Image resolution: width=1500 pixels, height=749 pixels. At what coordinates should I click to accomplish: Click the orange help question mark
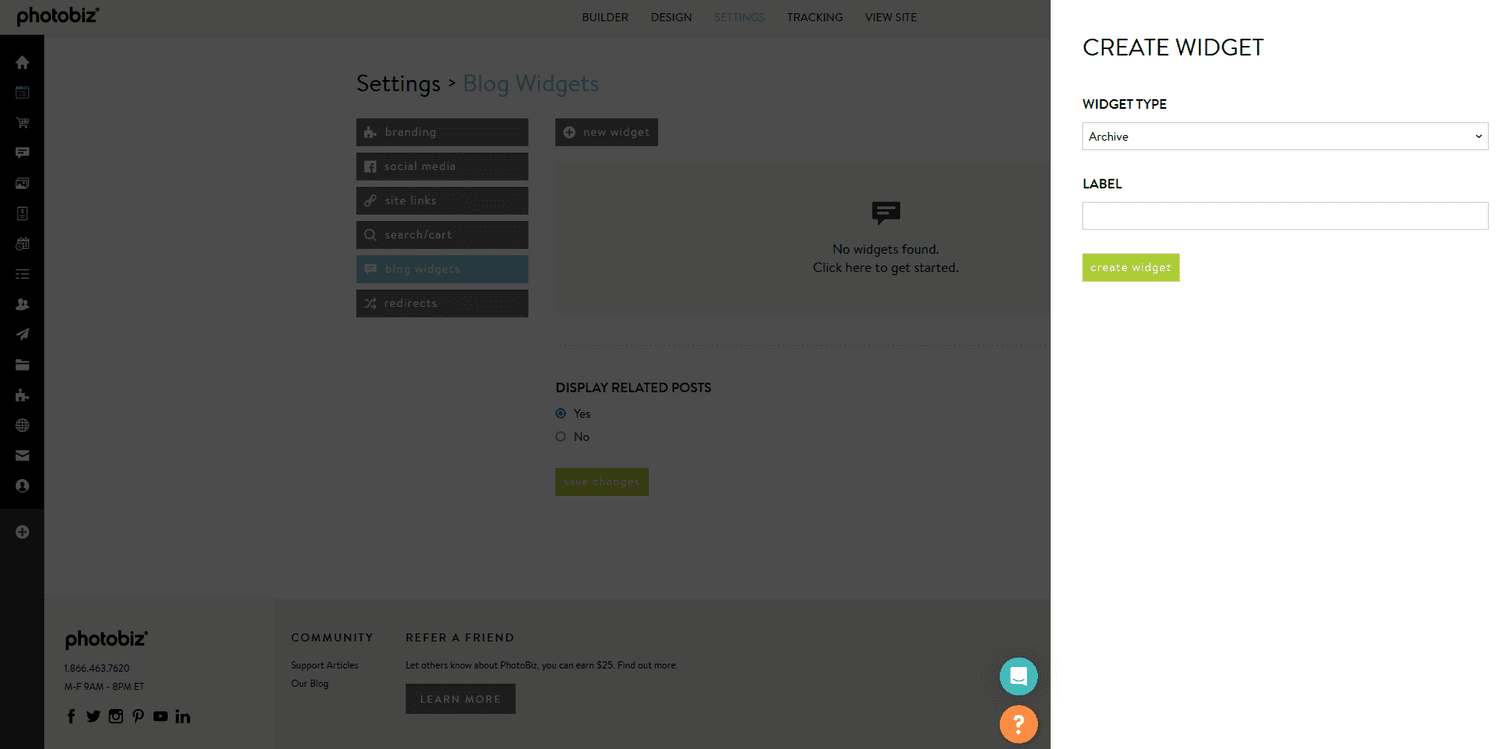tap(1018, 724)
